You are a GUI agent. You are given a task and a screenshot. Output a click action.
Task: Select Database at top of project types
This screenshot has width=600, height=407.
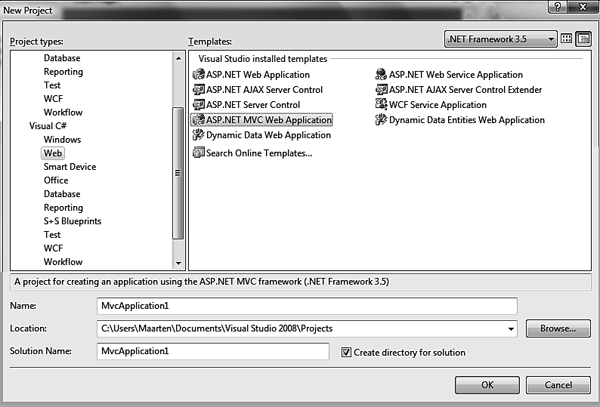pos(62,58)
